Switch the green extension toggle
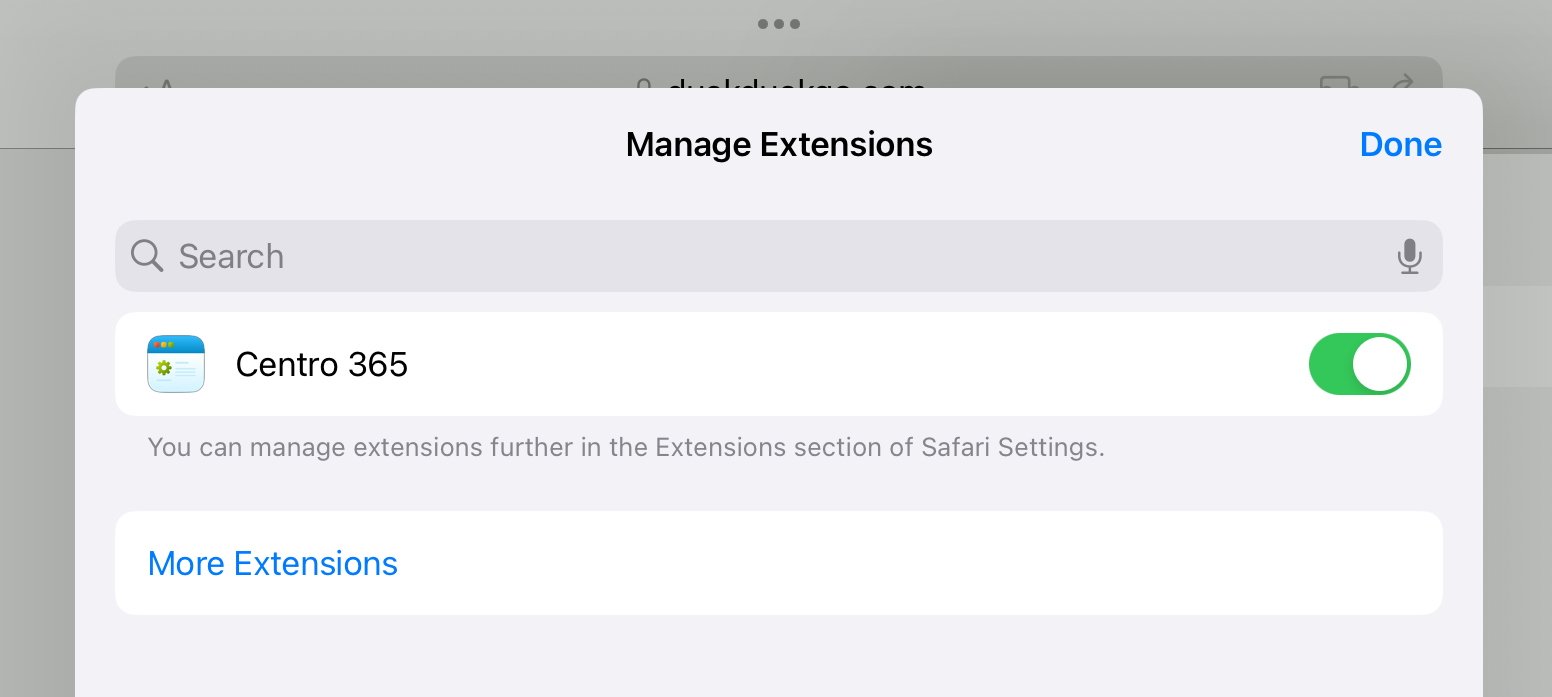Viewport: 1552px width, 697px height. point(1359,363)
